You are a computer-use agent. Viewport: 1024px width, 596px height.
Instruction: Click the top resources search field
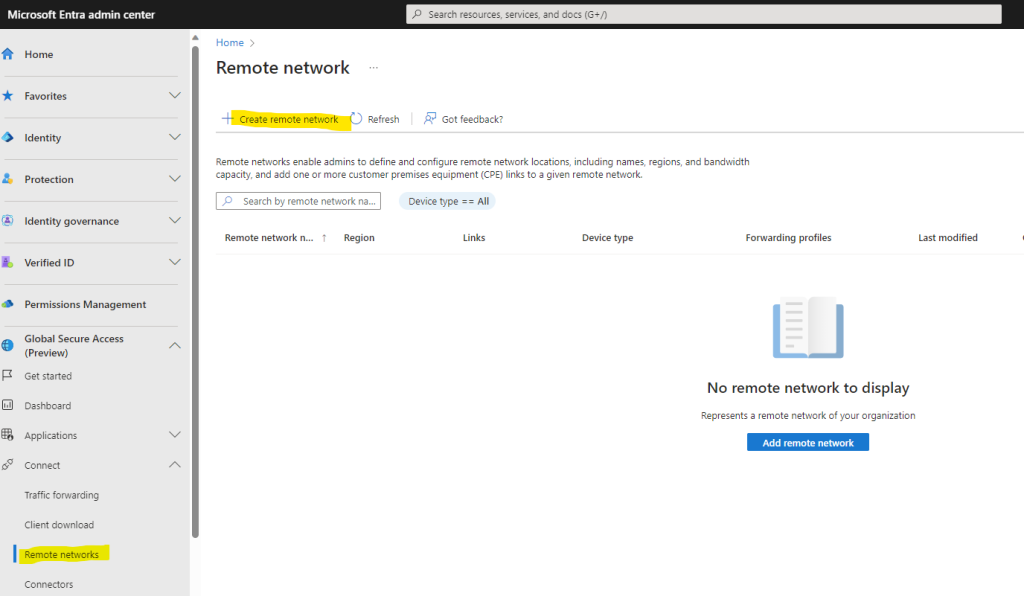click(x=703, y=14)
